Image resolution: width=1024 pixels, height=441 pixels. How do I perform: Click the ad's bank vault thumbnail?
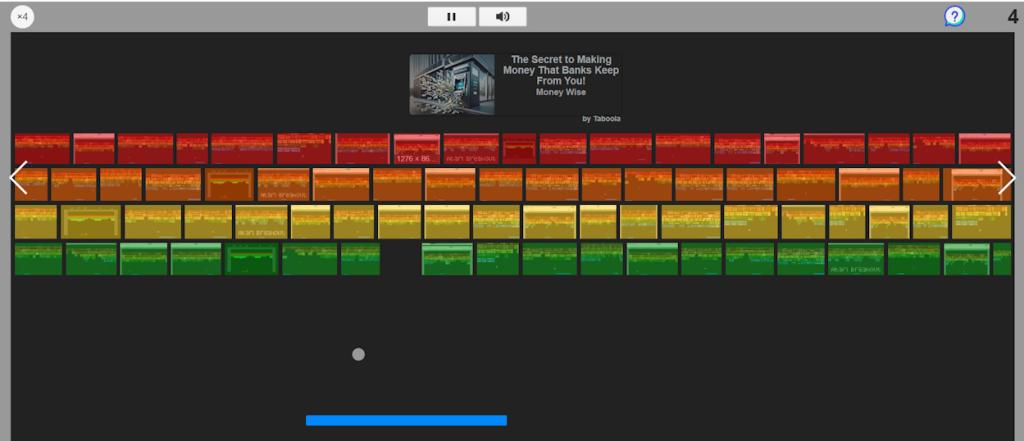[452, 84]
